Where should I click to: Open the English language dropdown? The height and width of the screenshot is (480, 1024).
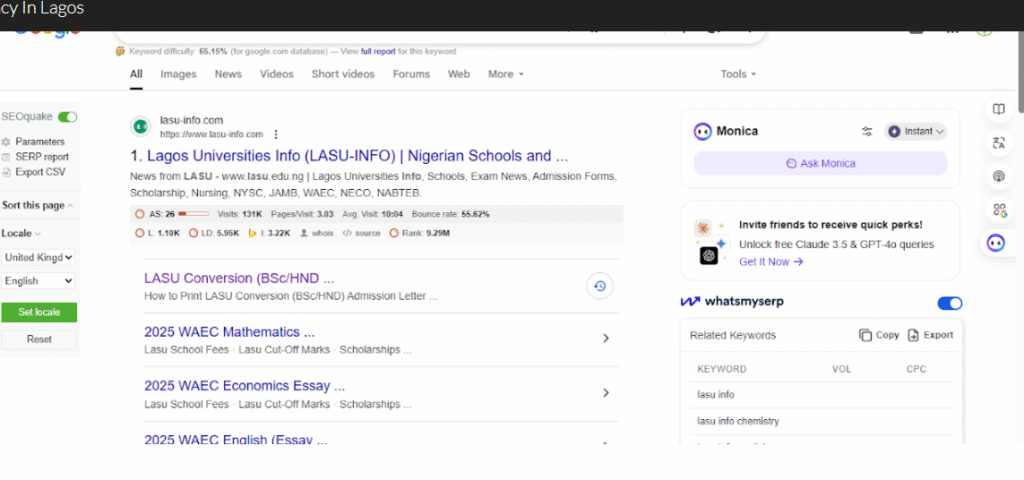pos(38,281)
